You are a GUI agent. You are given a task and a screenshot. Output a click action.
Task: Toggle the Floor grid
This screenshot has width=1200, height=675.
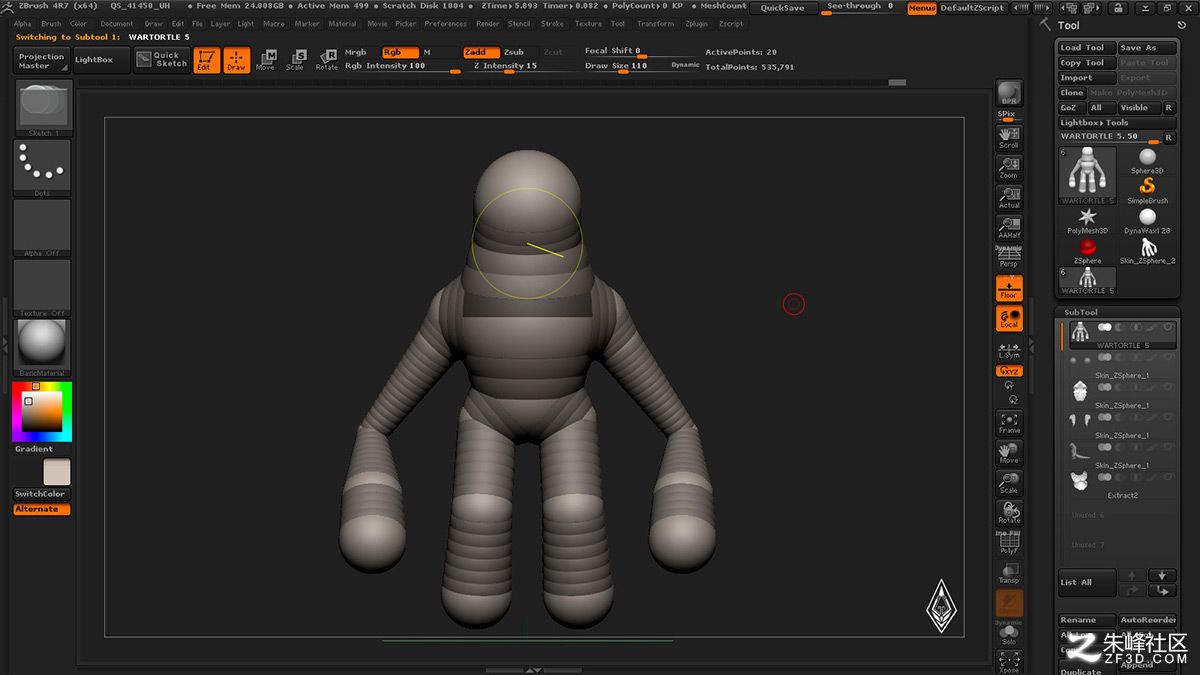point(1009,288)
